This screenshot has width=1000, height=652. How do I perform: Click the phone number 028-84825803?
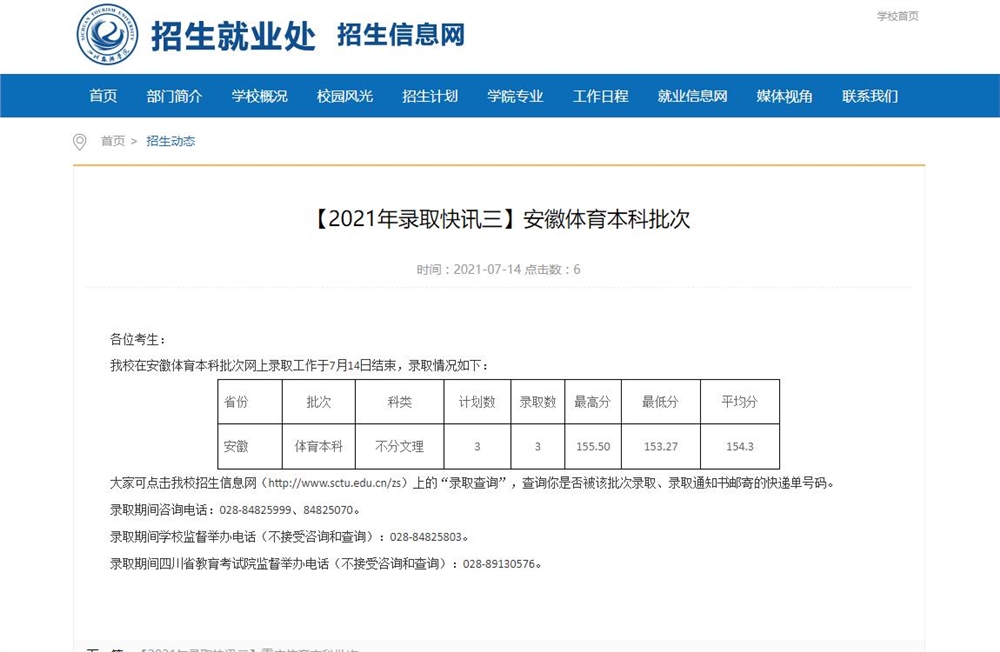pos(425,537)
